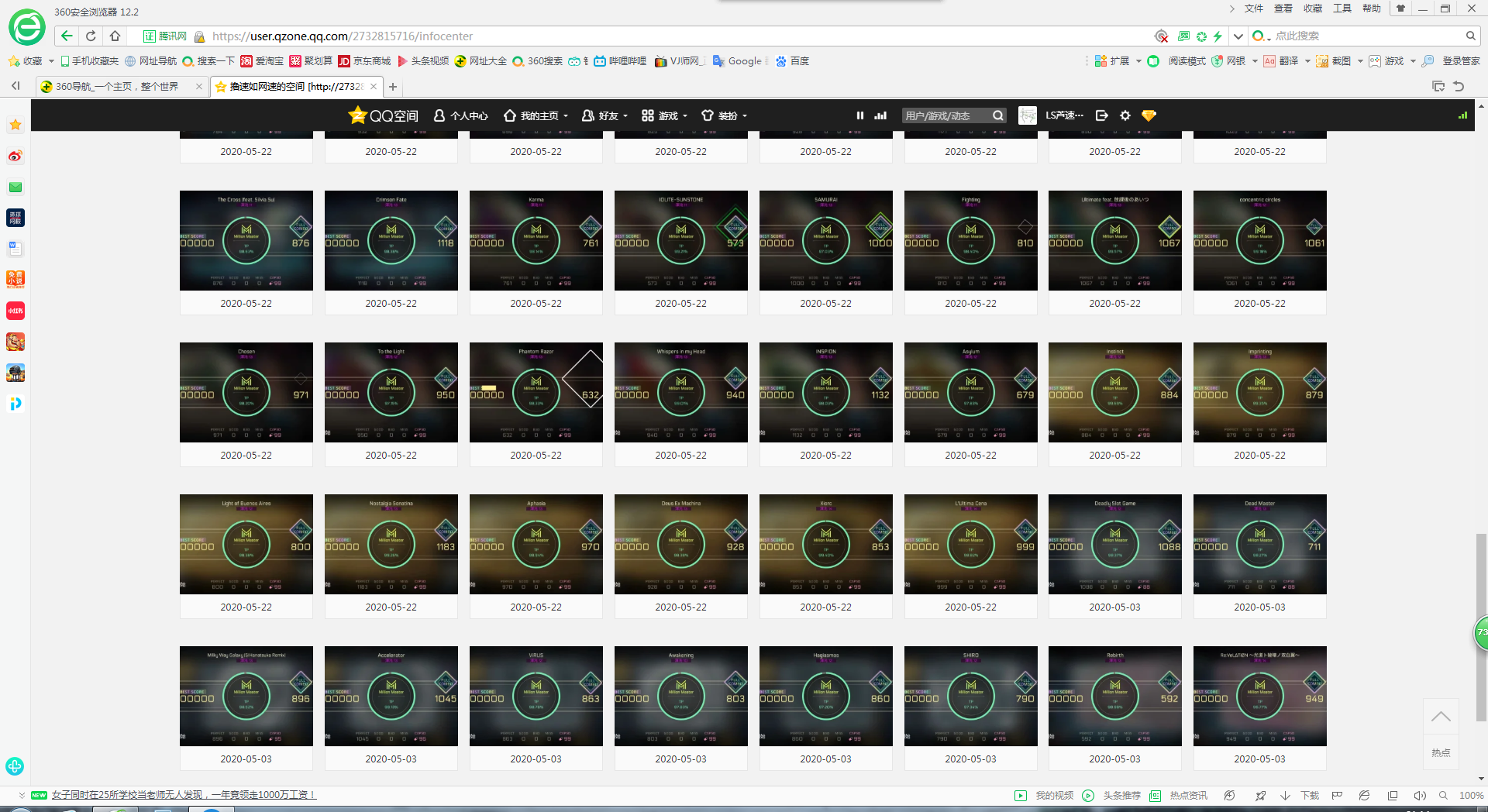The width and height of the screenshot is (1488, 812).
Task: Open the 小红书 sidebar icon
Action: tap(15, 311)
